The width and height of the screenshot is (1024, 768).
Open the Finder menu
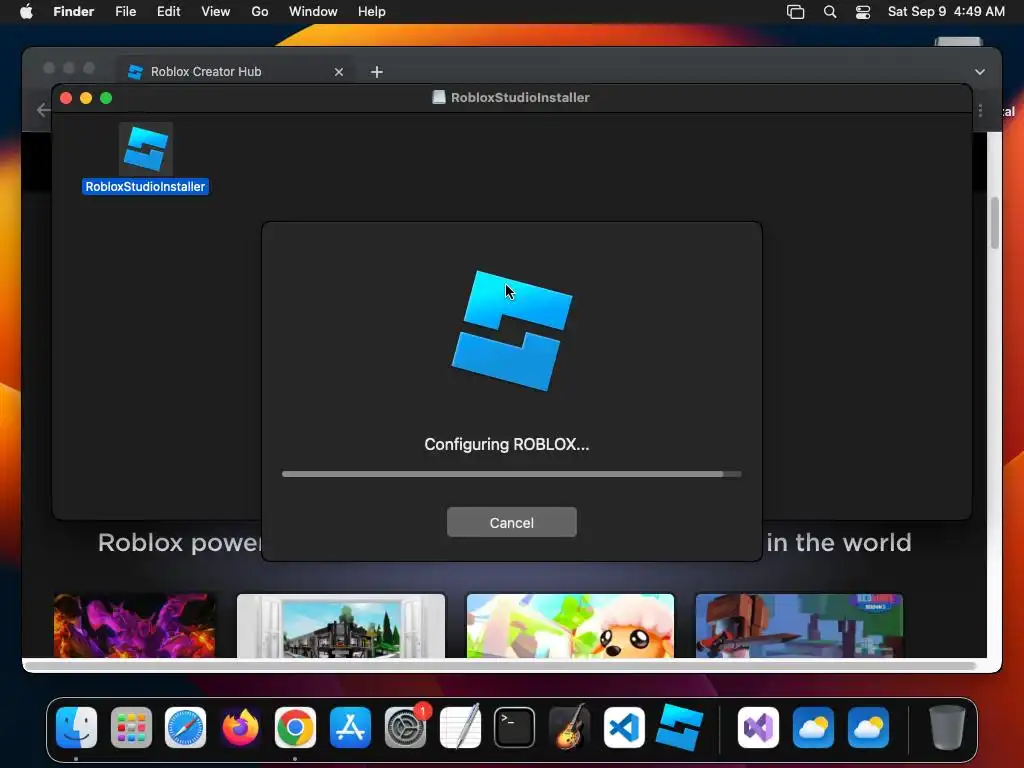tap(74, 12)
